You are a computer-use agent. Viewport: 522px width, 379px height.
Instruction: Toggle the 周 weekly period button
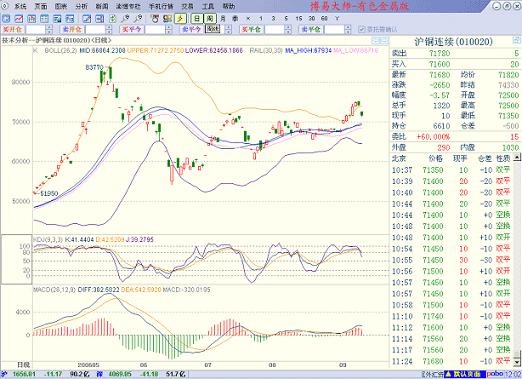210,19
